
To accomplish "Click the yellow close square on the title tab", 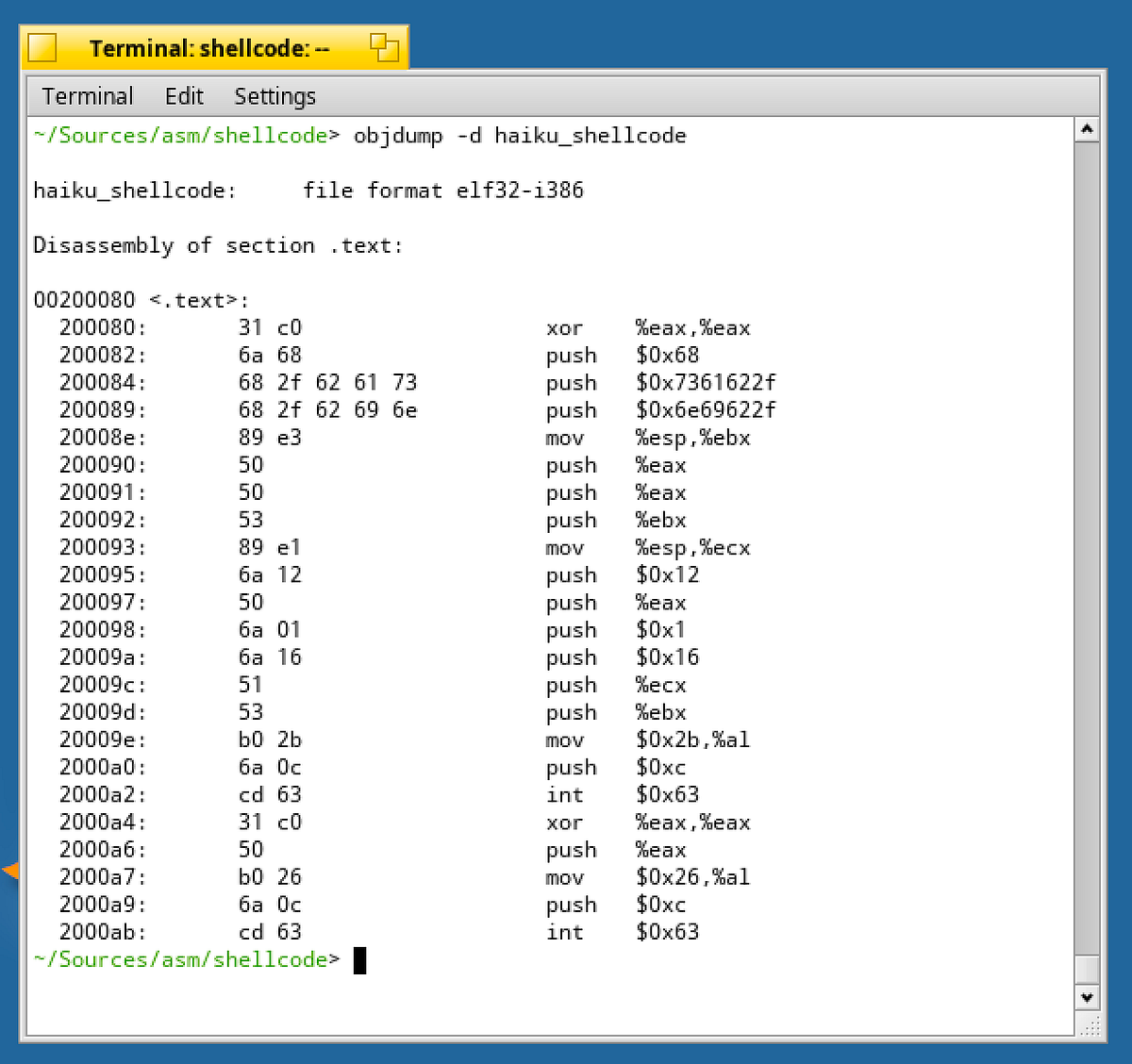I will click(42, 45).
